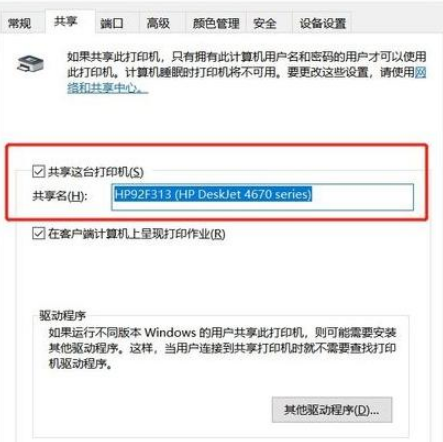Click the highlighted HP92F313 share name text
This screenshot has width=443, height=442.
(213, 194)
